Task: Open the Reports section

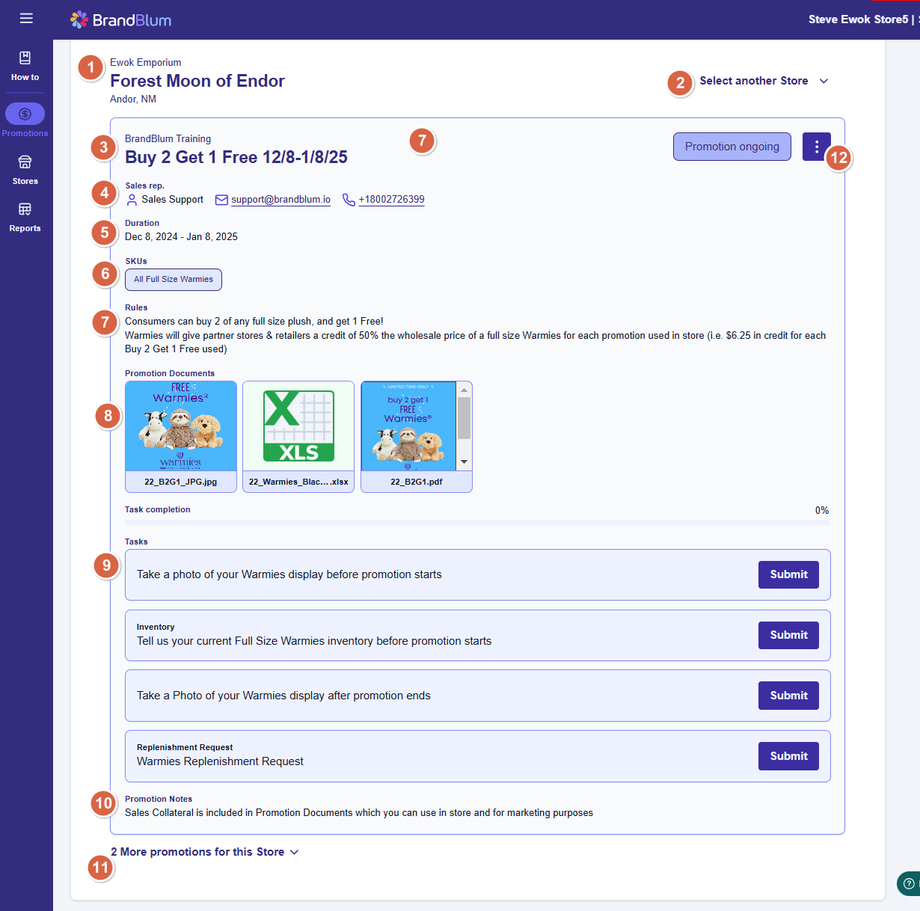Action: (x=25, y=218)
